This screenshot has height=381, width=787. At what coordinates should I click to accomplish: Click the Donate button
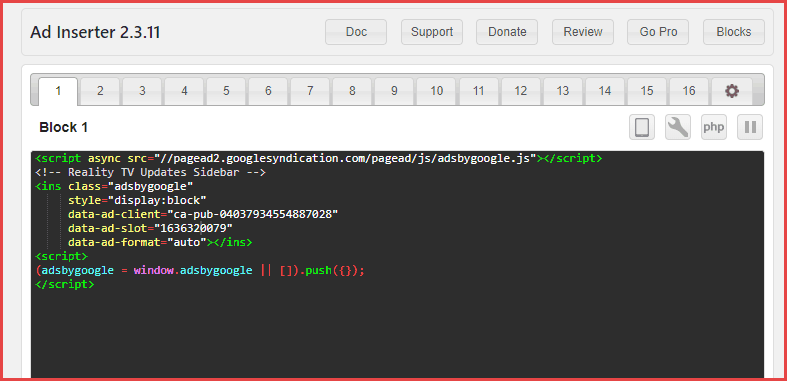click(507, 32)
